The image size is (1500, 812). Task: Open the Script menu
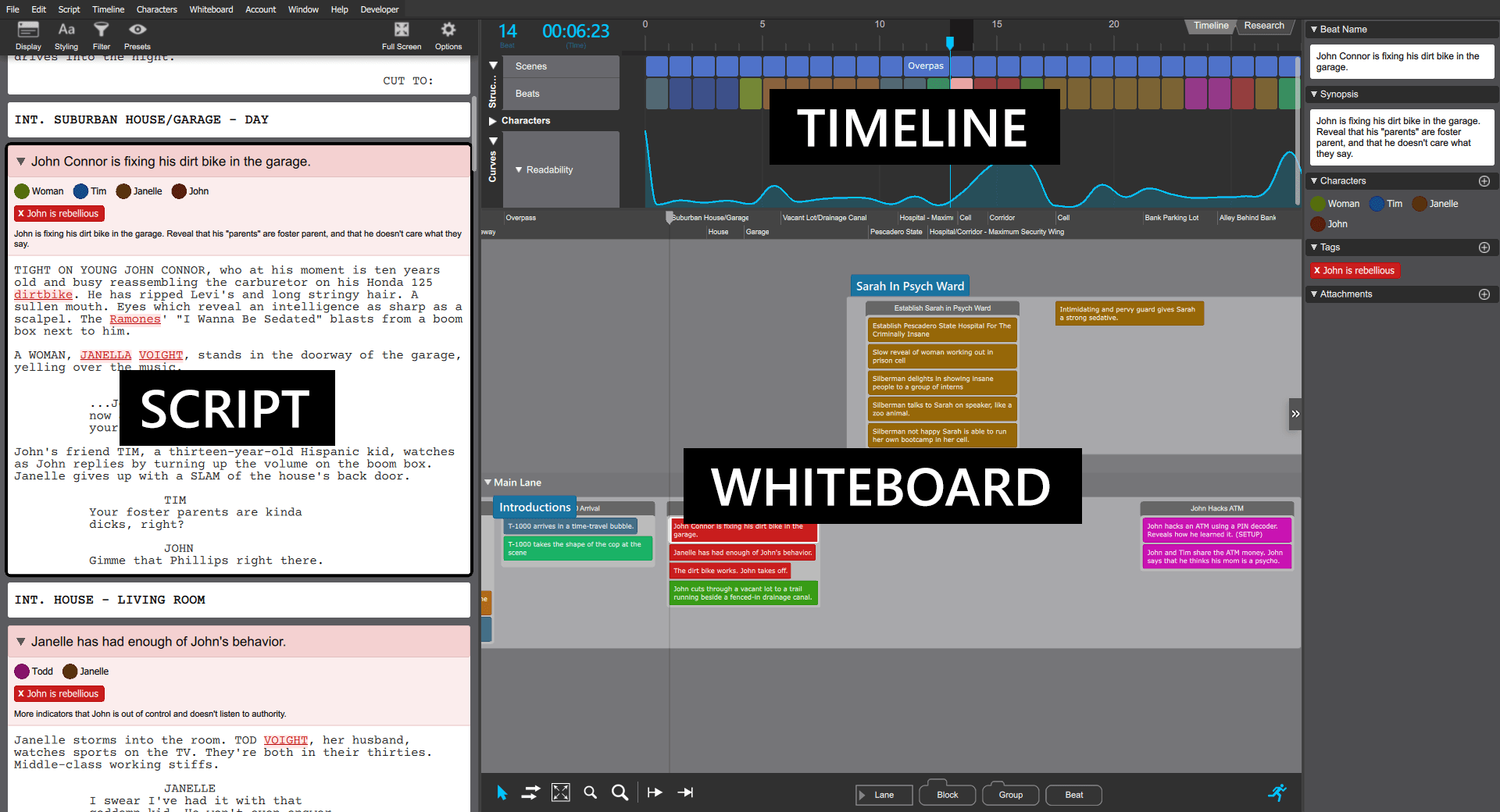click(69, 9)
